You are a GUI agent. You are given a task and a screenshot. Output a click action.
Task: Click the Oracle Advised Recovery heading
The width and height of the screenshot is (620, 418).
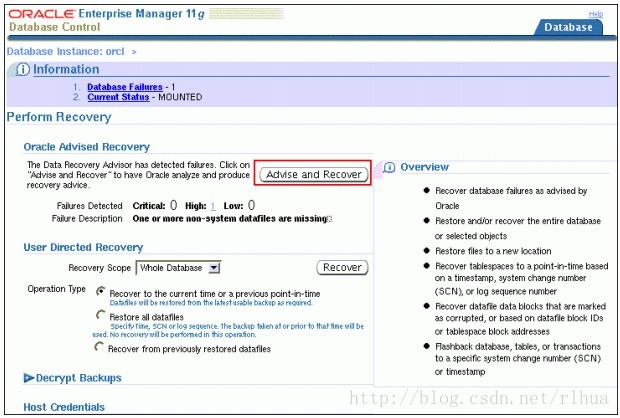point(87,147)
